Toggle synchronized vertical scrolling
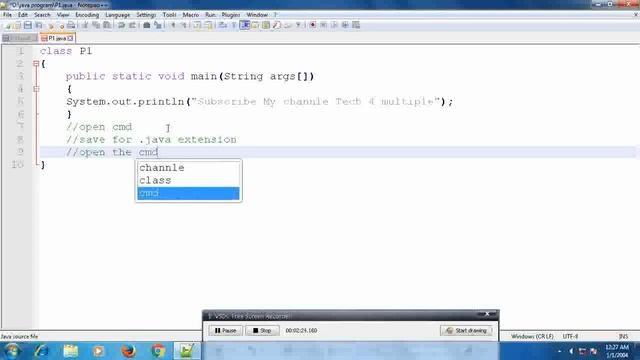The height and width of the screenshot is (360, 640). point(198,25)
